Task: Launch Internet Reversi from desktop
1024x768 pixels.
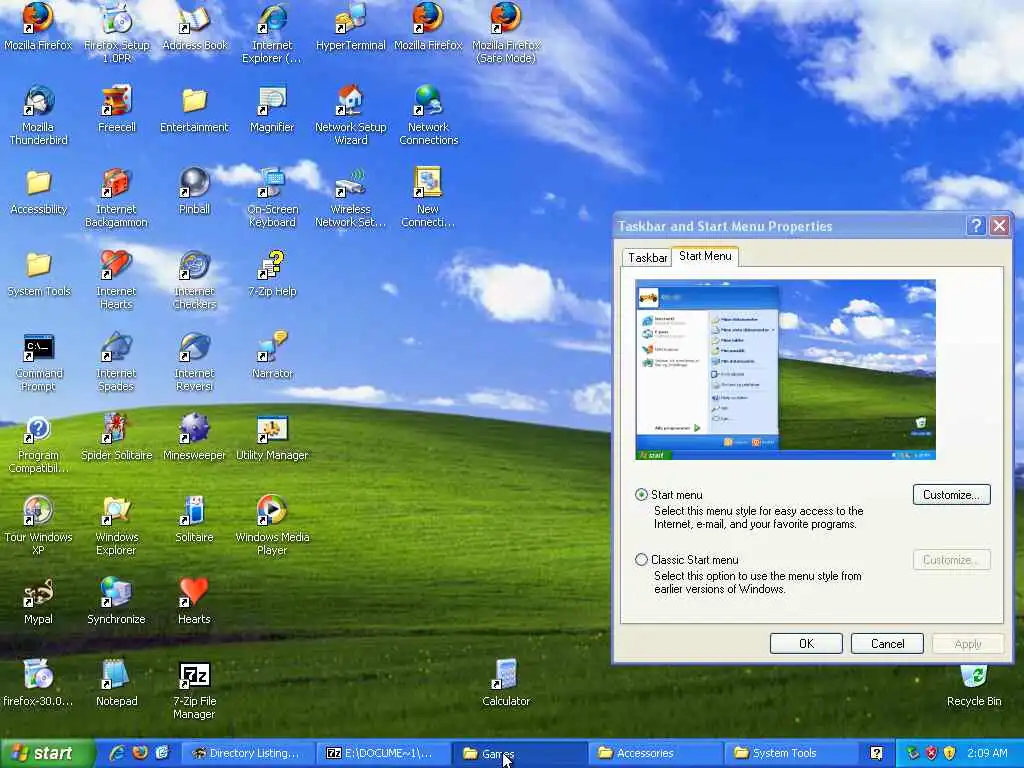Action: pyautogui.click(x=195, y=361)
